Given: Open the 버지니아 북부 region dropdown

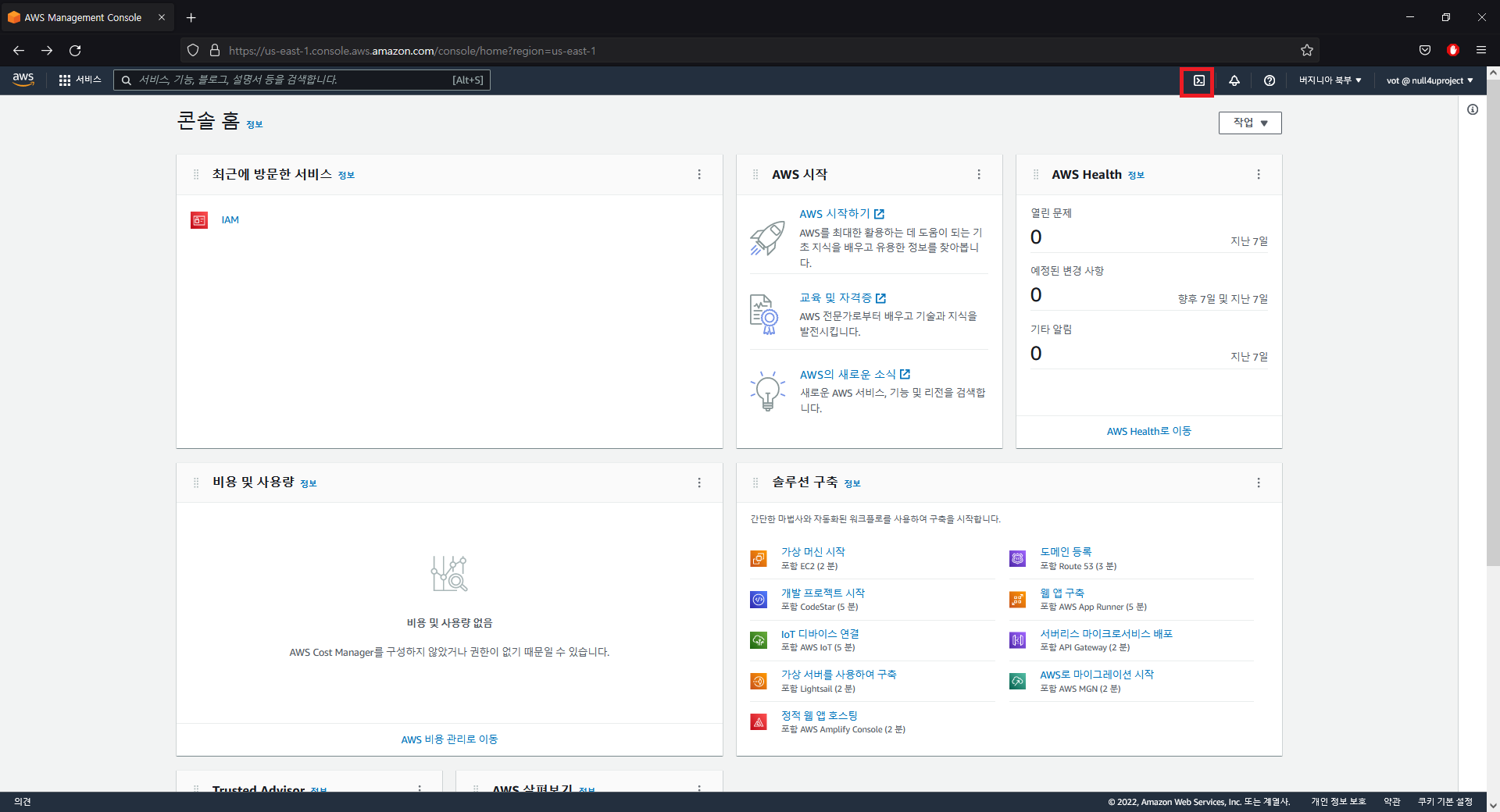Looking at the screenshot, I should click(x=1330, y=80).
